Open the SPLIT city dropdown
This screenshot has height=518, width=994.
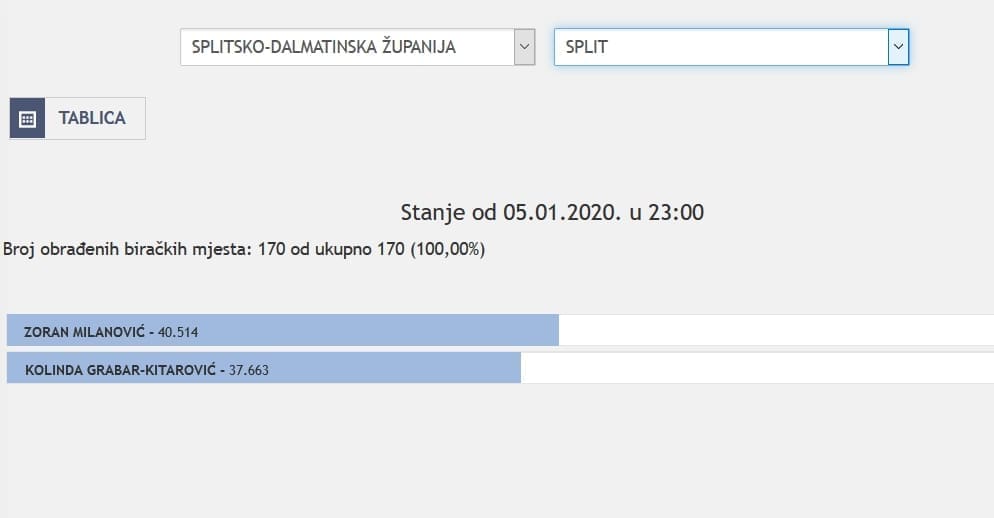pyautogui.click(x=720, y=47)
